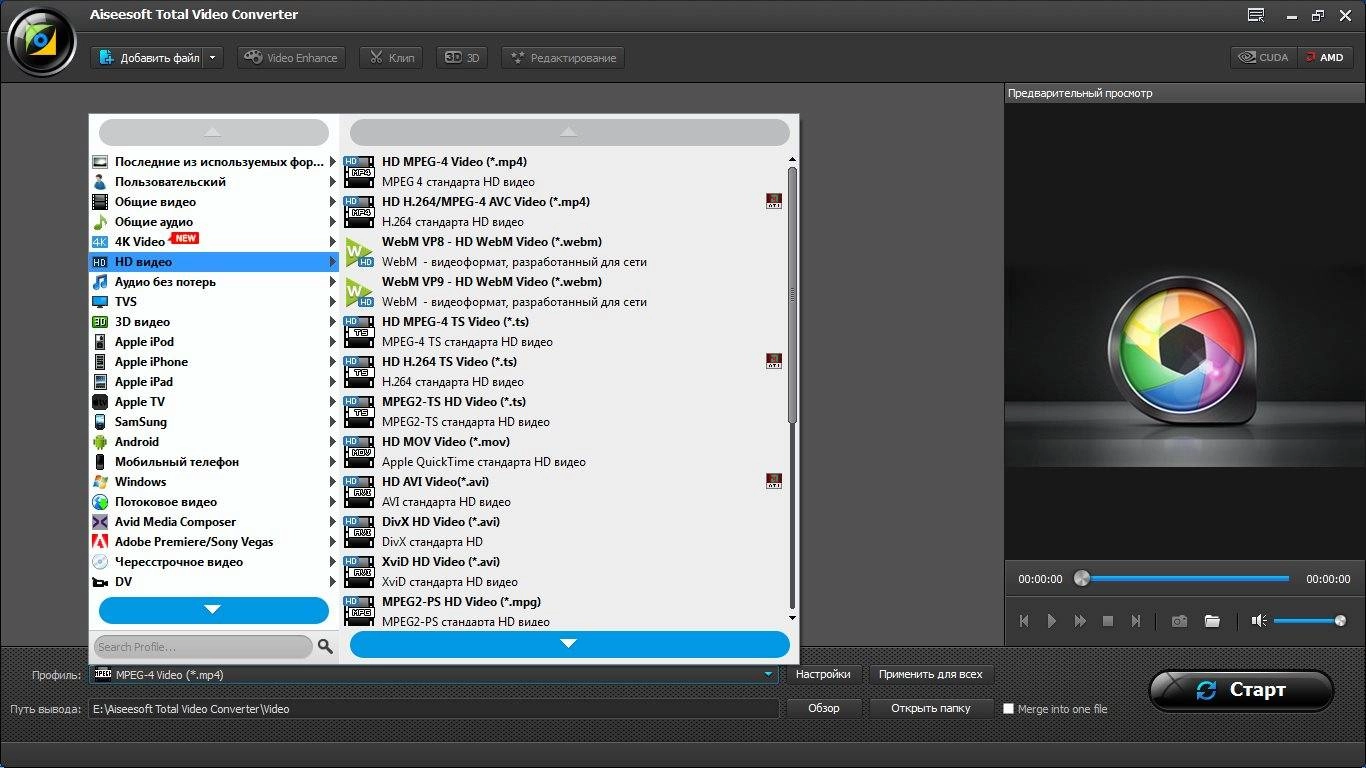1366x768 pixels.
Task: Select the Windows category icon
Action: 100,482
